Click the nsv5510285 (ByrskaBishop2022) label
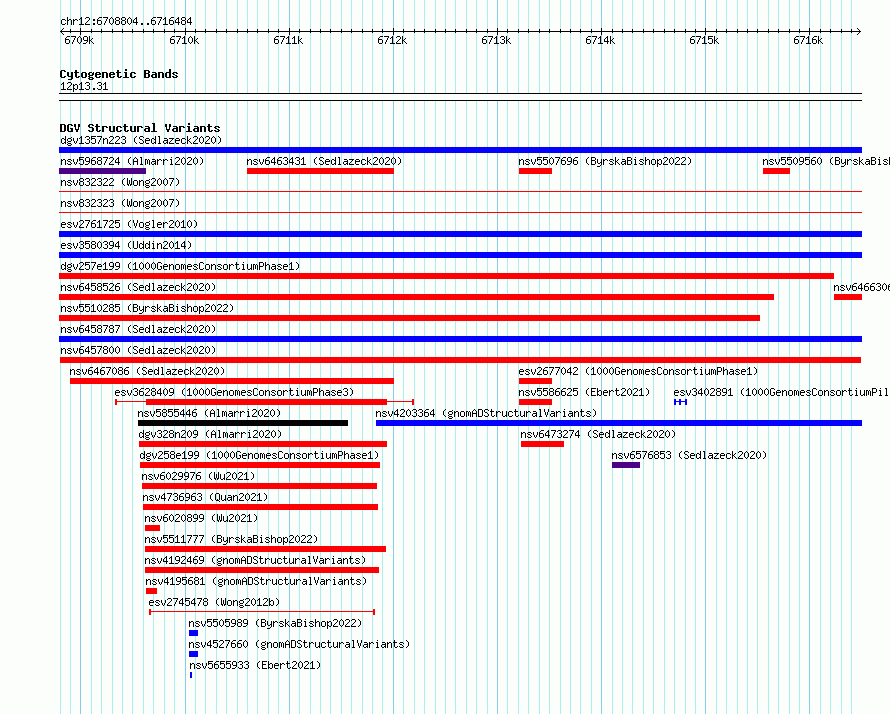Image resolution: width=890 pixels, height=714 pixels. pyautogui.click(x=147, y=308)
